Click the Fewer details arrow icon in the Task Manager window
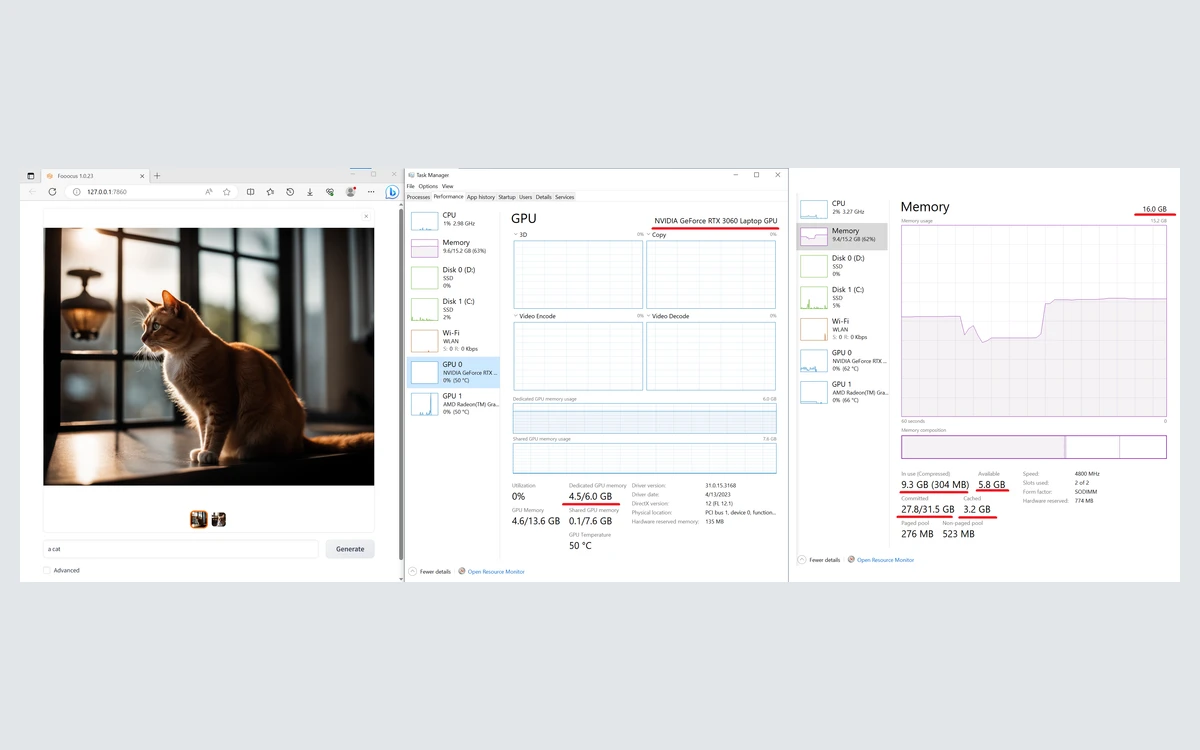 [412, 571]
